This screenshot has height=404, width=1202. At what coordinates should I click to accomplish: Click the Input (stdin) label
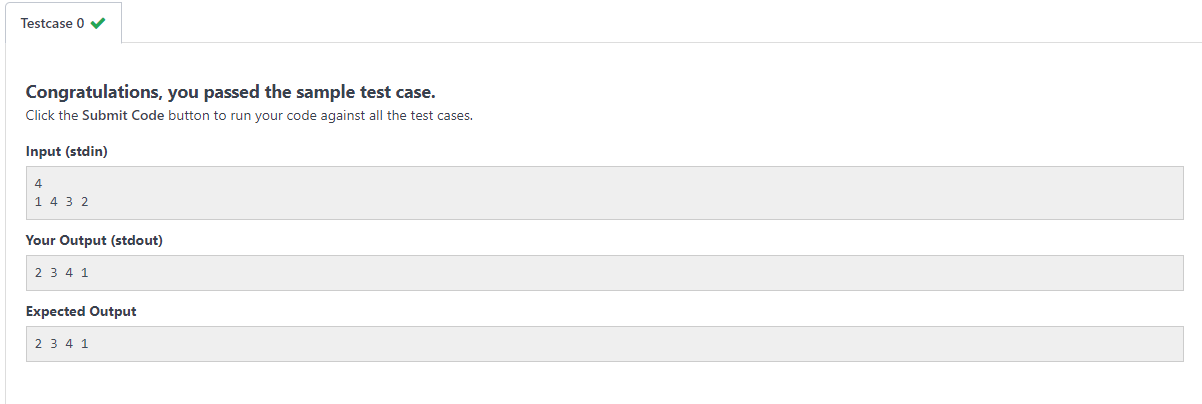point(66,152)
